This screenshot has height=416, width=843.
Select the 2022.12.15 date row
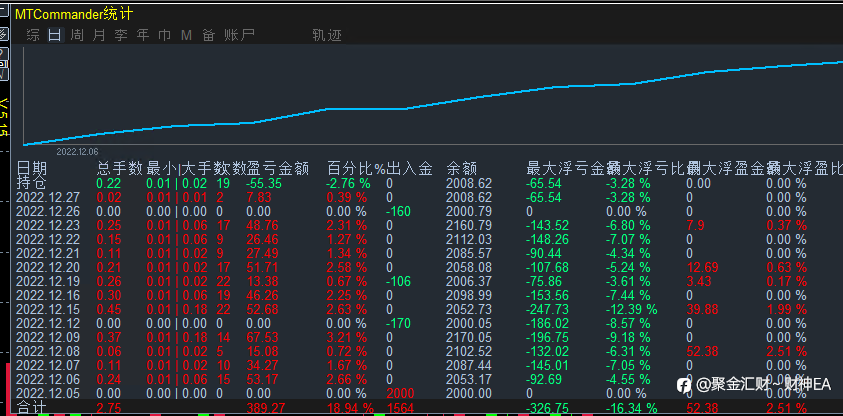[x=48, y=309]
